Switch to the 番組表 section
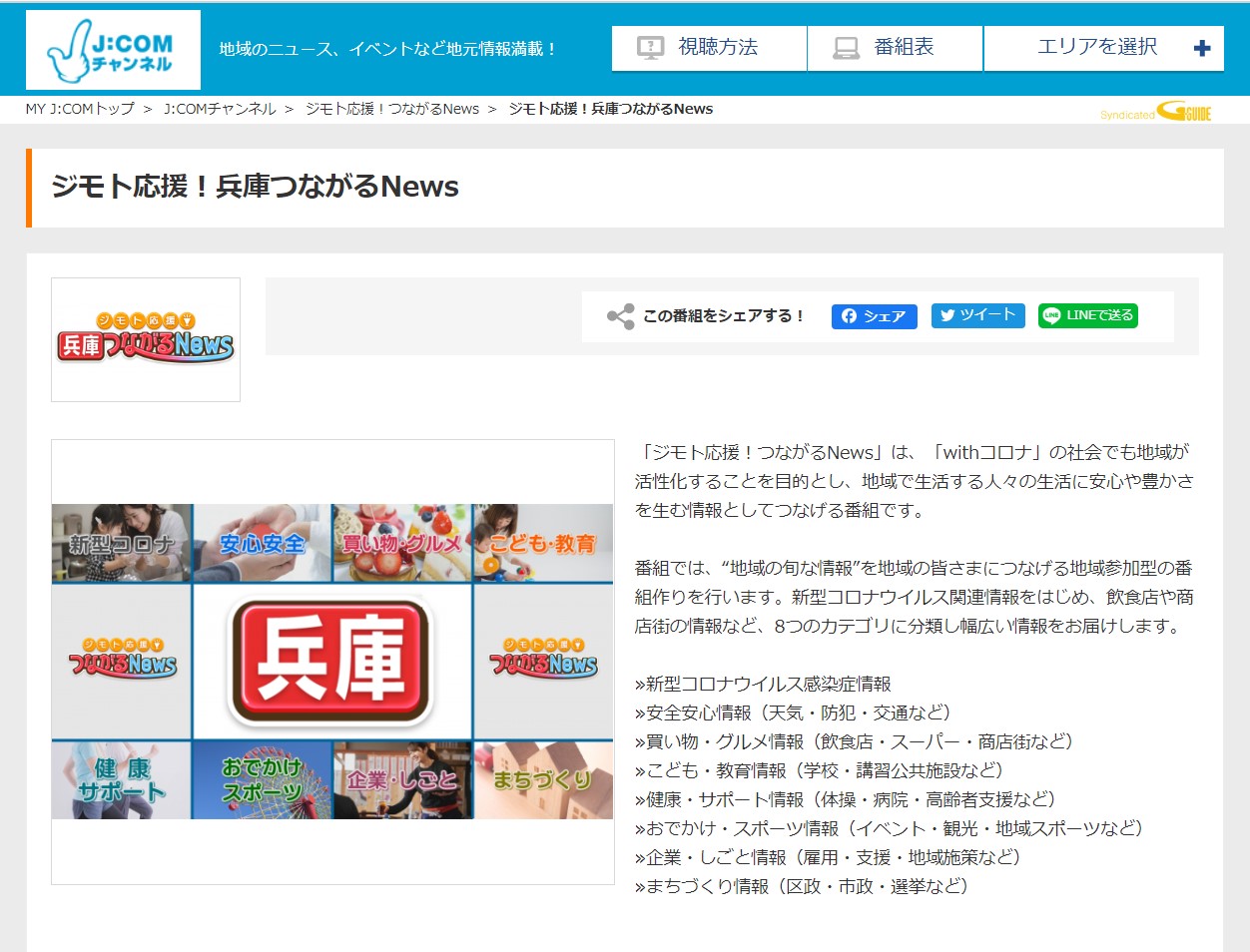Viewport: 1250px width, 952px height. point(894,46)
